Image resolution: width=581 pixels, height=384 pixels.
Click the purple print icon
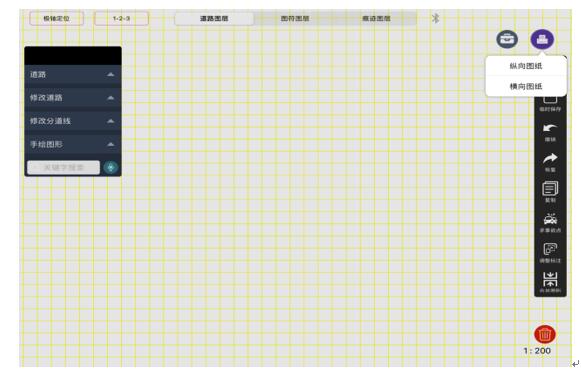(x=542, y=39)
